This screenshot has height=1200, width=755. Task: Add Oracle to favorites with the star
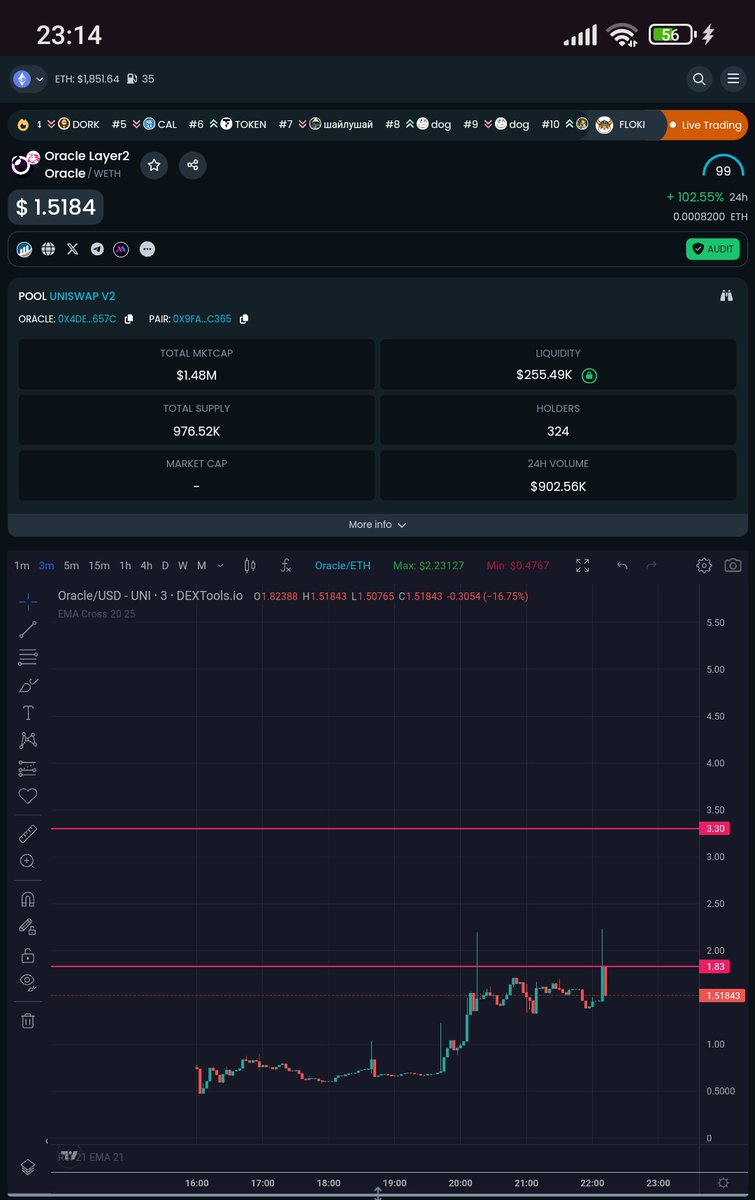coord(154,165)
